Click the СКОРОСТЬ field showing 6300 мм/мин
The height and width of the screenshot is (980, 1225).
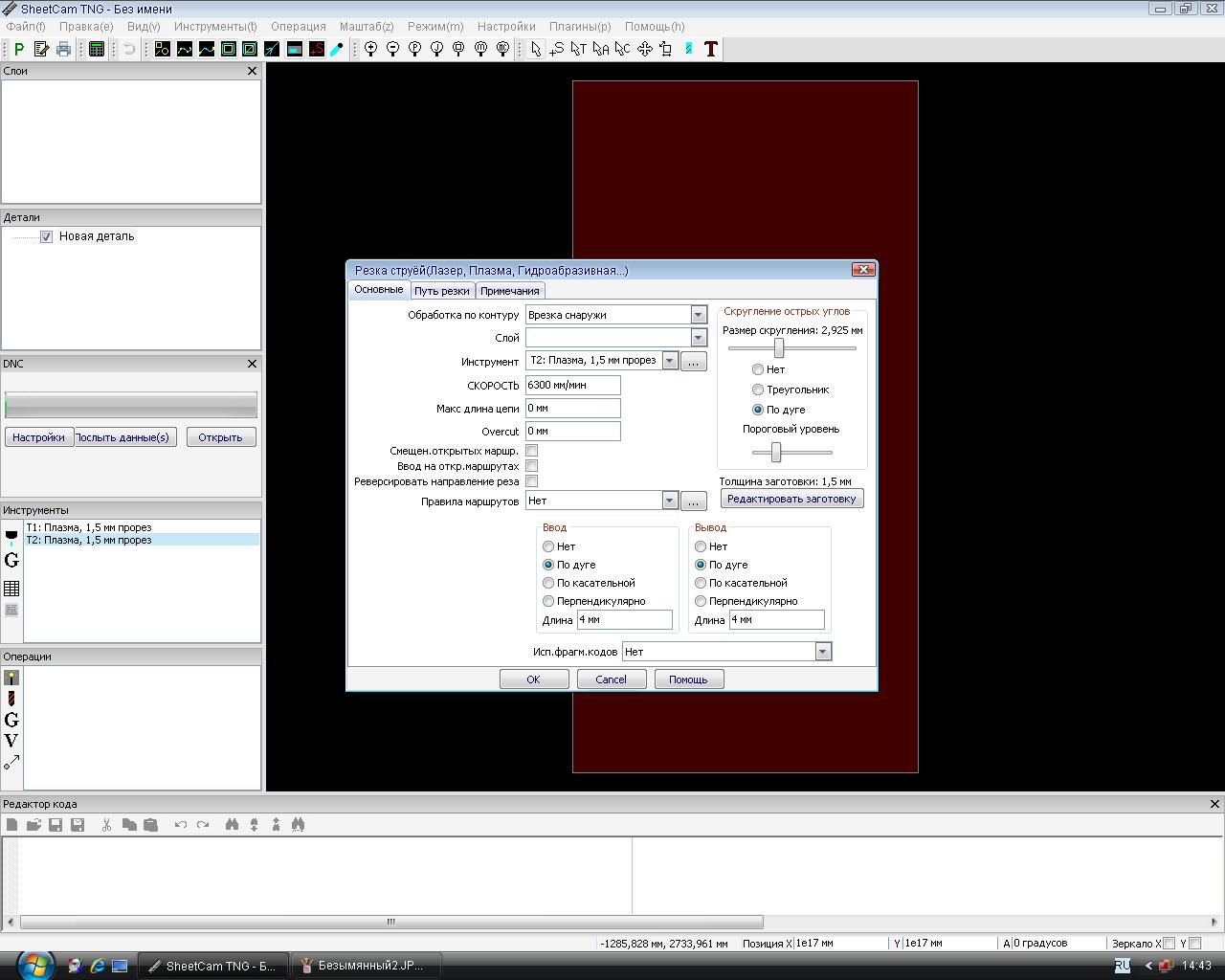click(573, 385)
